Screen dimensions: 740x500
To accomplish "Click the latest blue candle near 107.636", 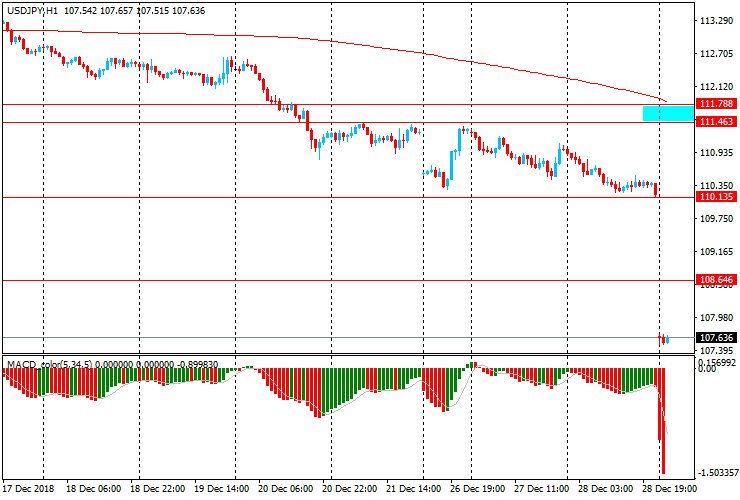I will click(668, 339).
